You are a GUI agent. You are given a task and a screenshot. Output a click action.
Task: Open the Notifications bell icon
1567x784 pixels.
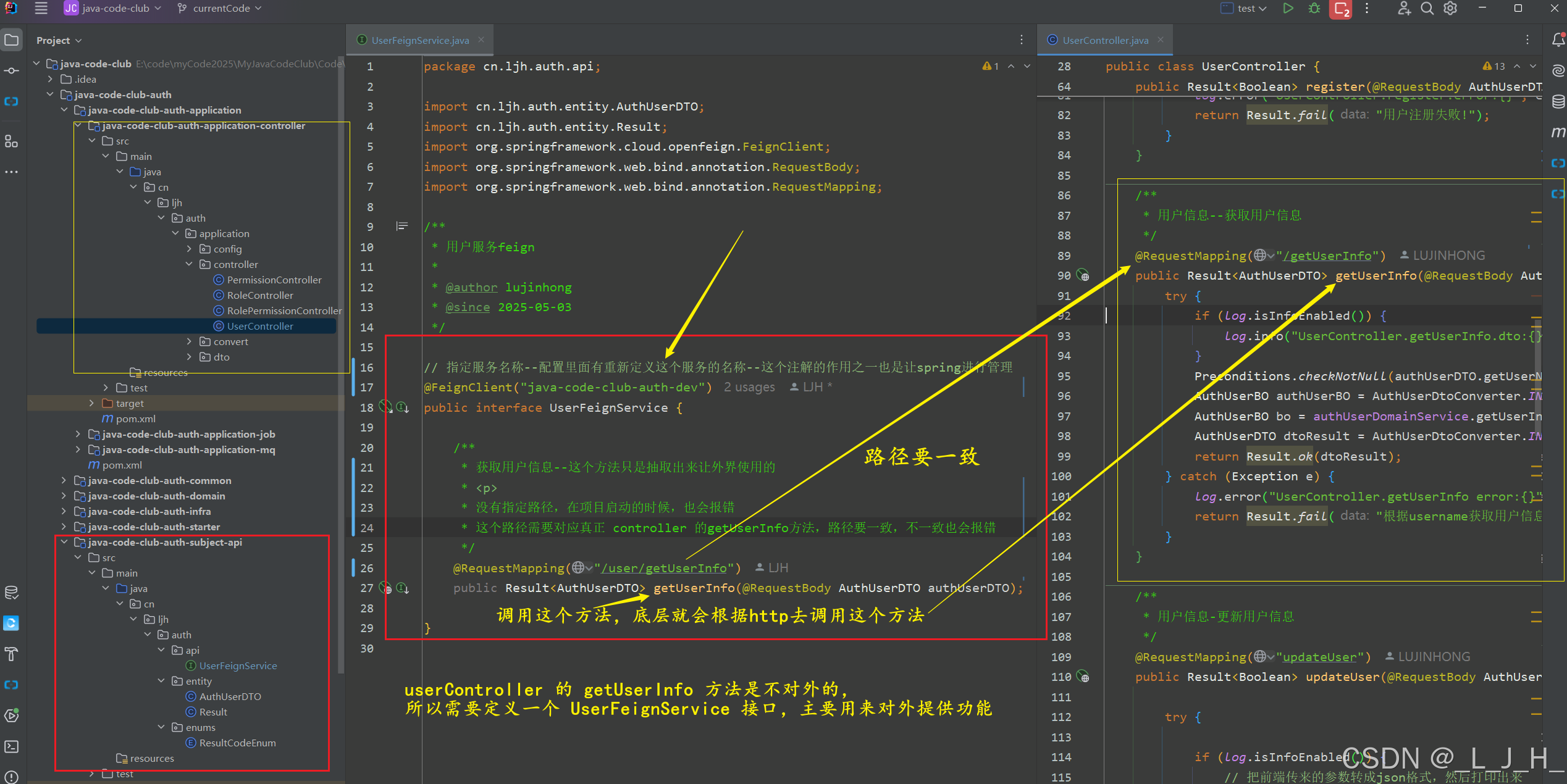click(x=1558, y=40)
